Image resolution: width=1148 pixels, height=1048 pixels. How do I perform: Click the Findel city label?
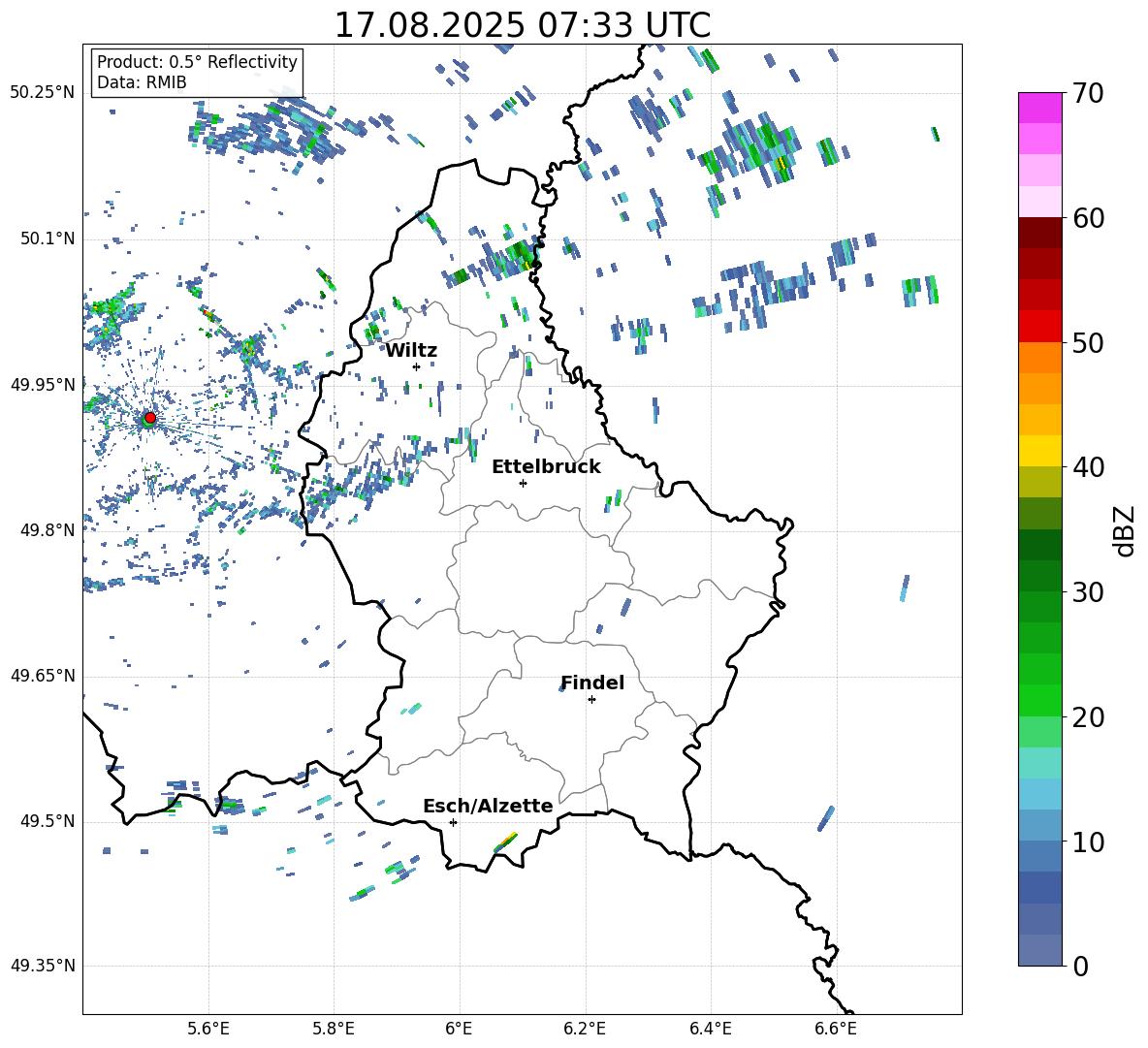(x=592, y=683)
